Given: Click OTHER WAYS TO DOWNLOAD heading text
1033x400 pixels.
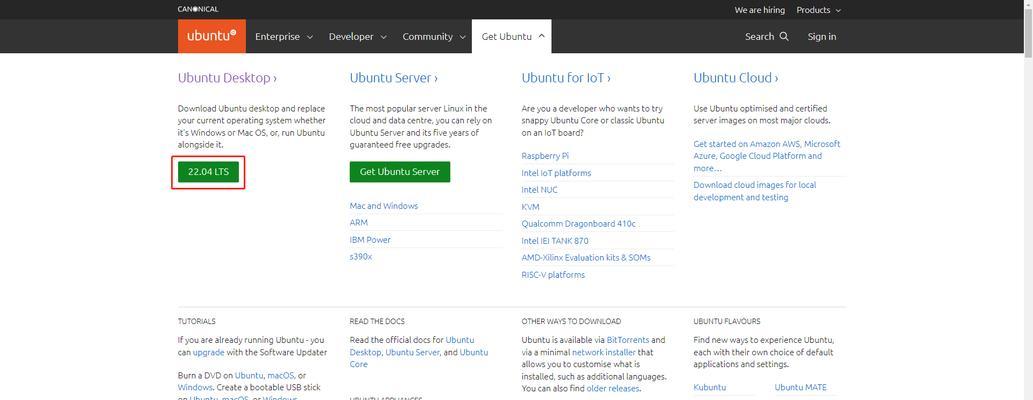Looking at the screenshot, I should pyautogui.click(x=571, y=322).
